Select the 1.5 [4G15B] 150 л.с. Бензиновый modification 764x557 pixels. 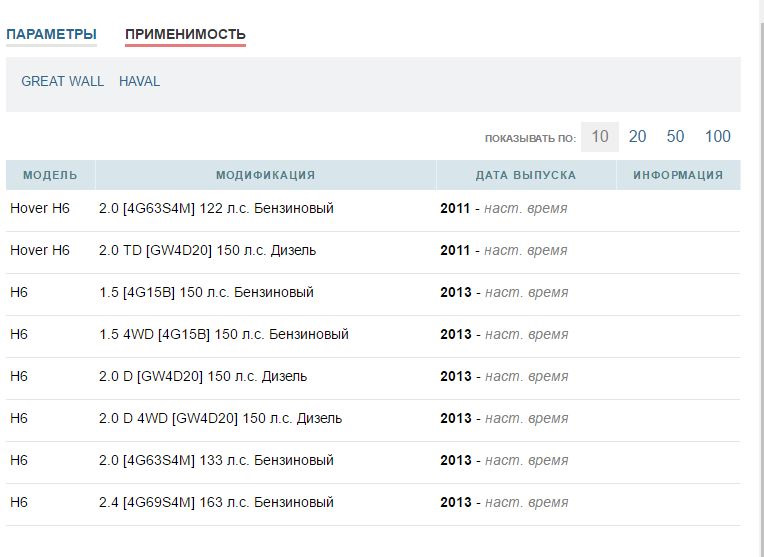tap(206, 292)
